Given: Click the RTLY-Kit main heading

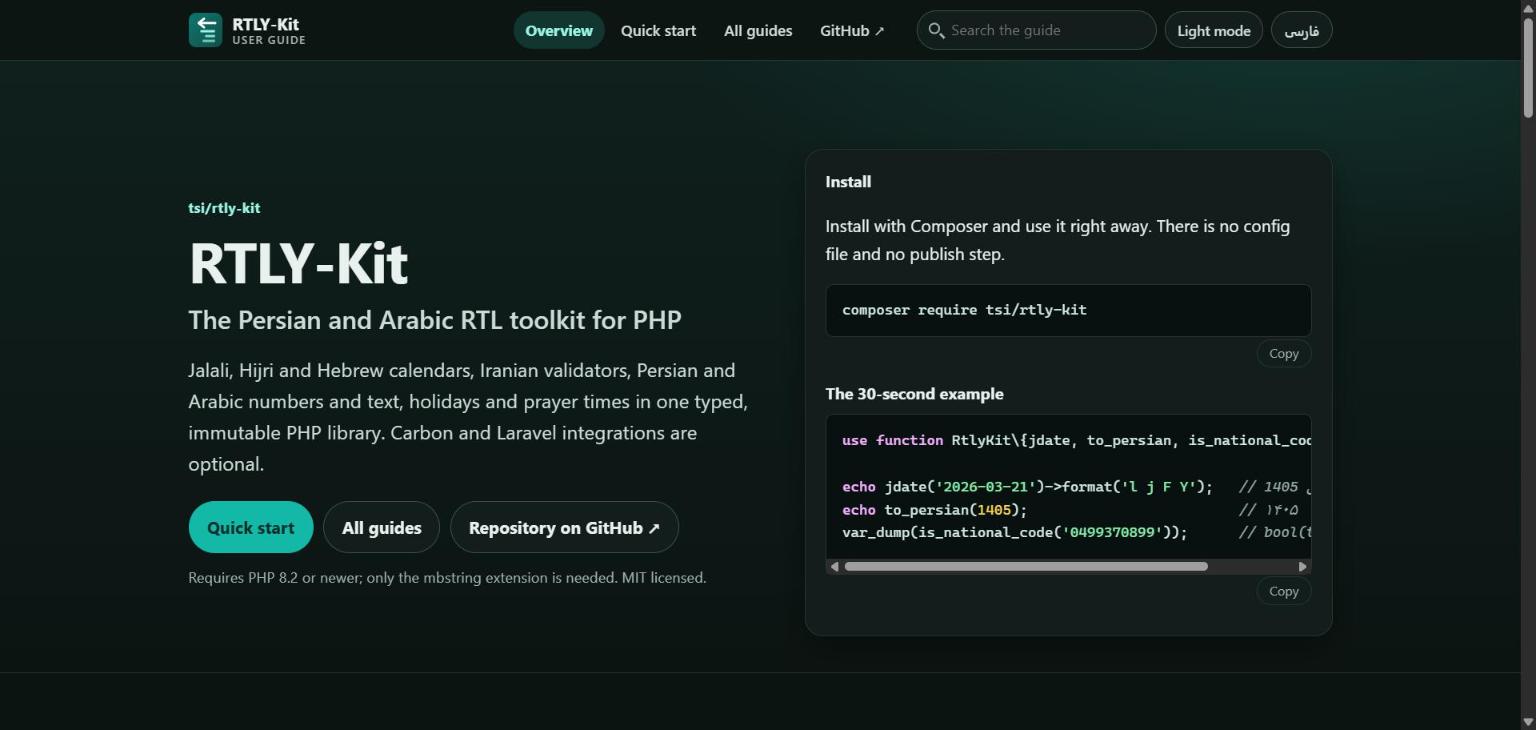Looking at the screenshot, I should (298, 263).
